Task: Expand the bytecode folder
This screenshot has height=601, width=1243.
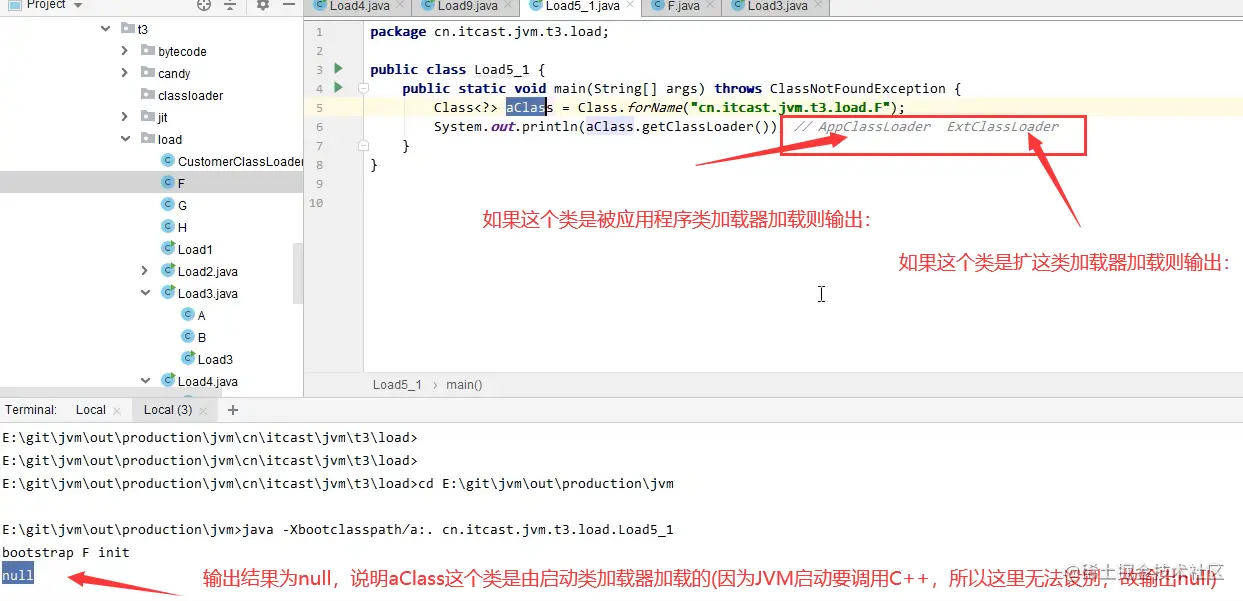Action: point(125,51)
